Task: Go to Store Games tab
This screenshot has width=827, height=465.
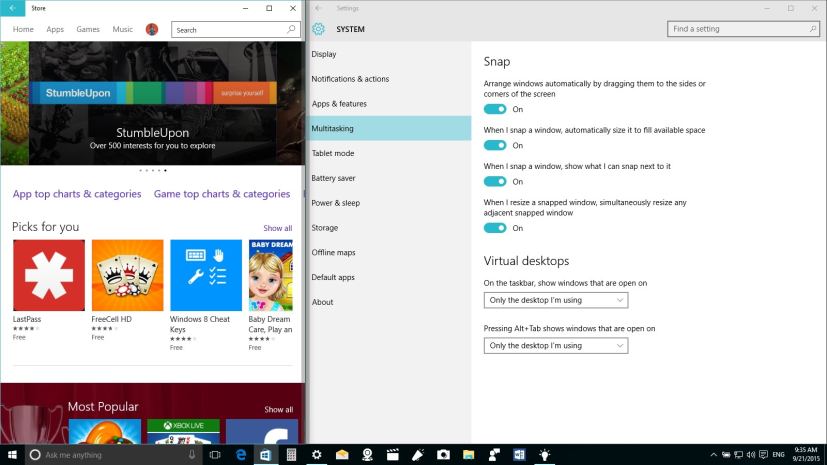Action: pos(88,30)
